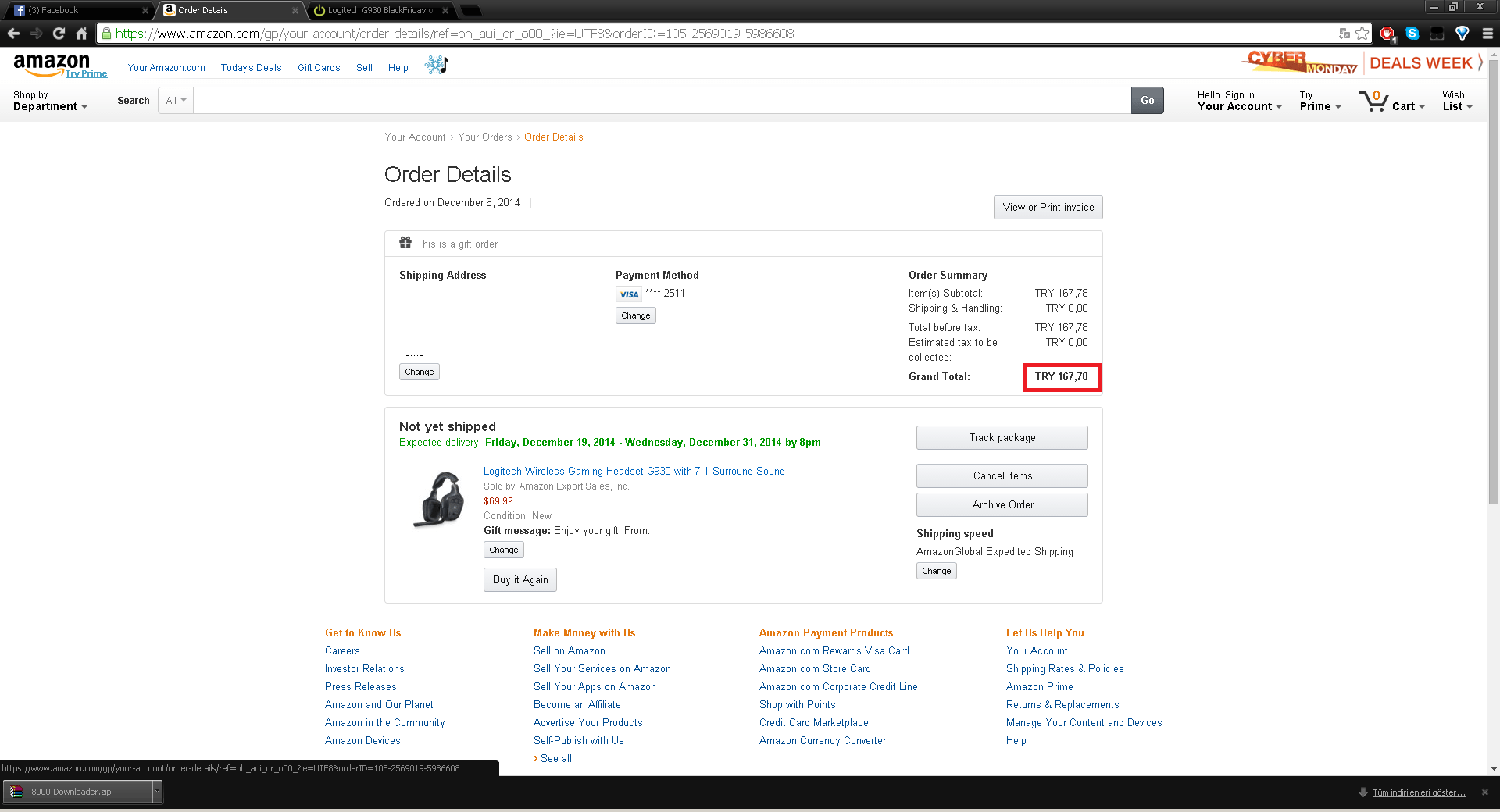Open the Logitech Wireless Gaming Headset link
The height and width of the screenshot is (812, 1500).
pos(634,471)
